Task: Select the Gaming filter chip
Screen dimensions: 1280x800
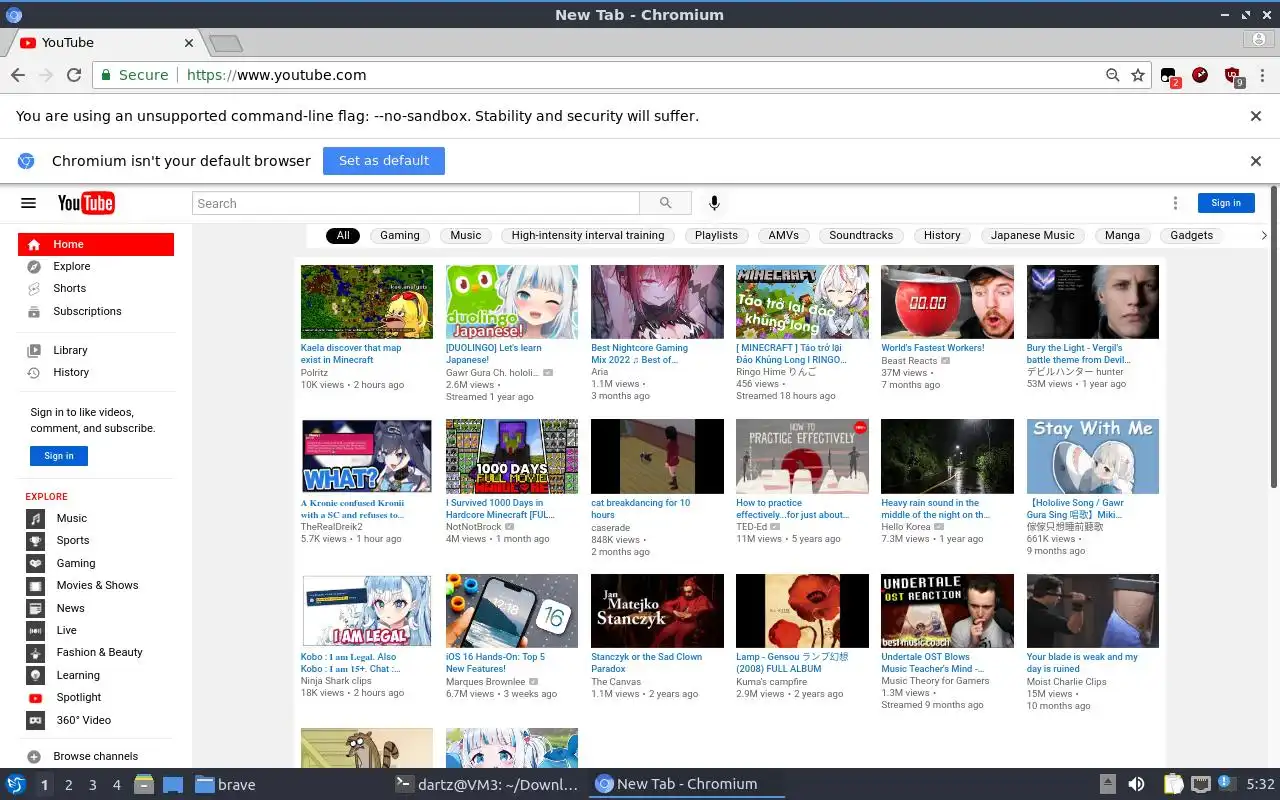Action: [x=400, y=235]
